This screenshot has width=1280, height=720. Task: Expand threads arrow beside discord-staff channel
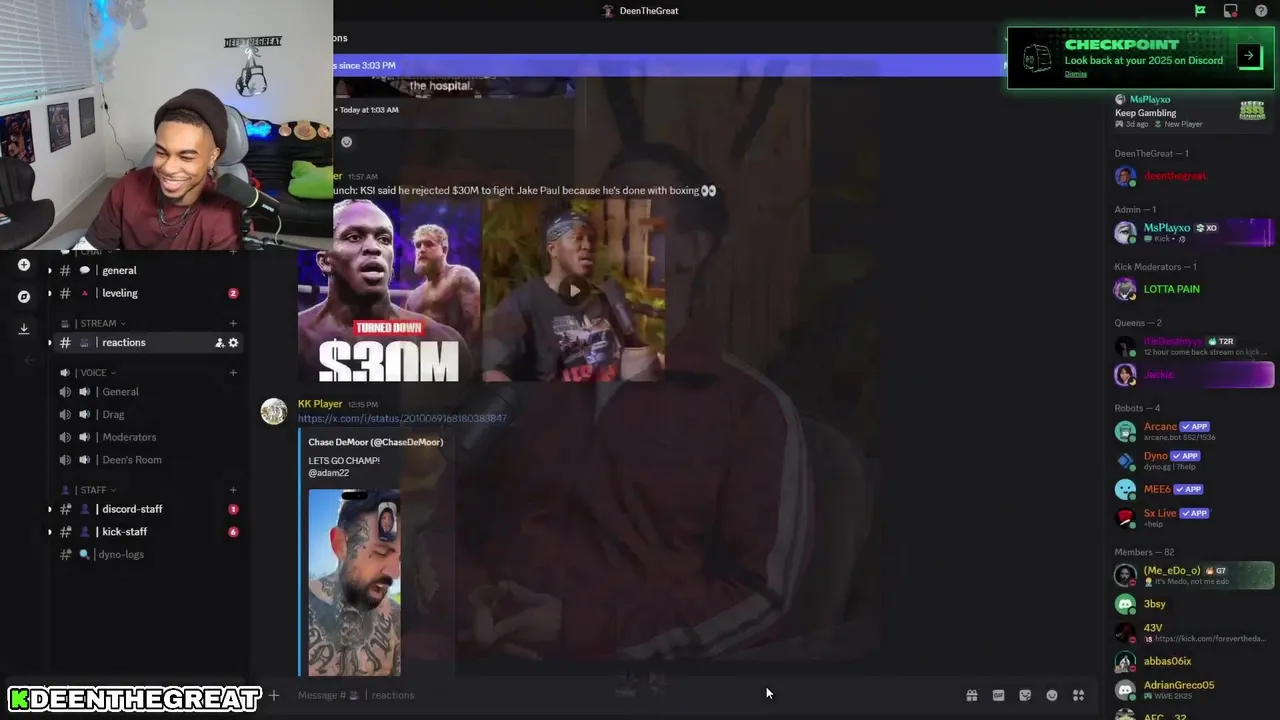(x=49, y=510)
